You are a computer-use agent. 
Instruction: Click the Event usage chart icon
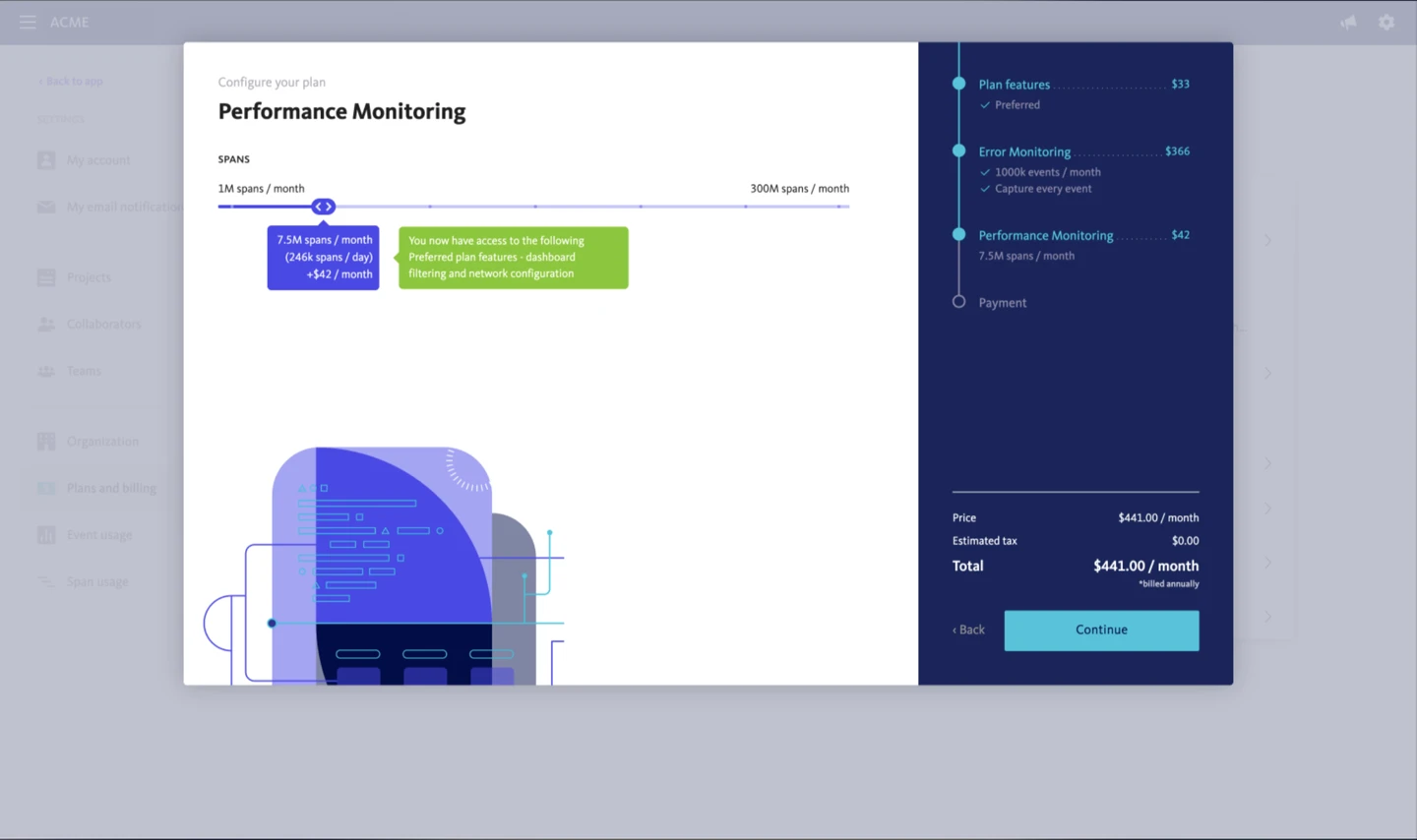coord(46,535)
